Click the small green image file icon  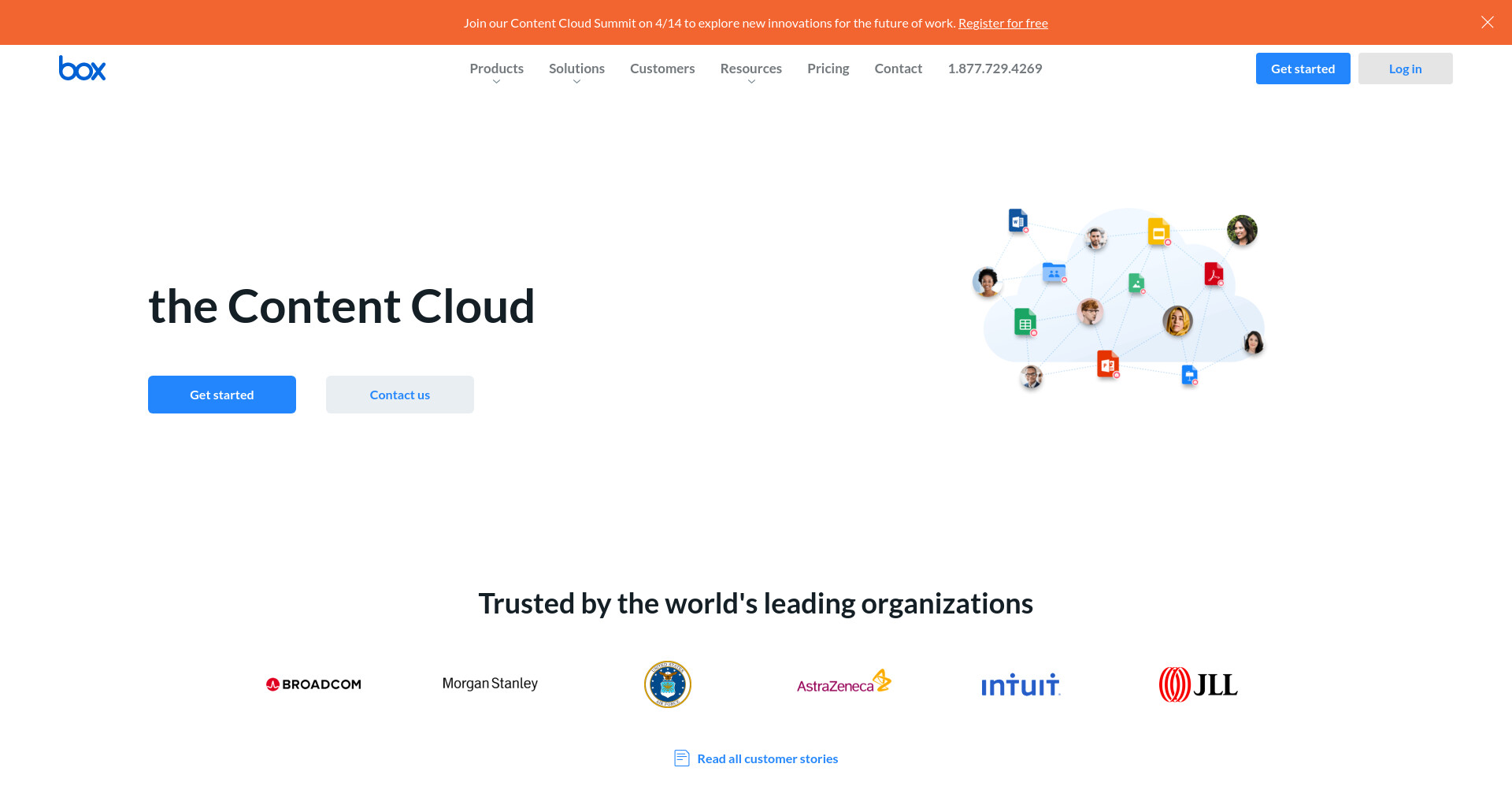pyautogui.click(x=1136, y=284)
